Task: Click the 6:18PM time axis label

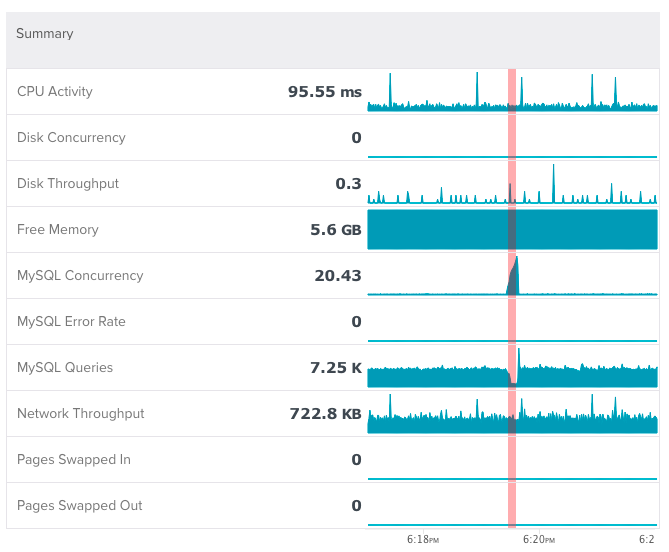Action: pos(423,539)
